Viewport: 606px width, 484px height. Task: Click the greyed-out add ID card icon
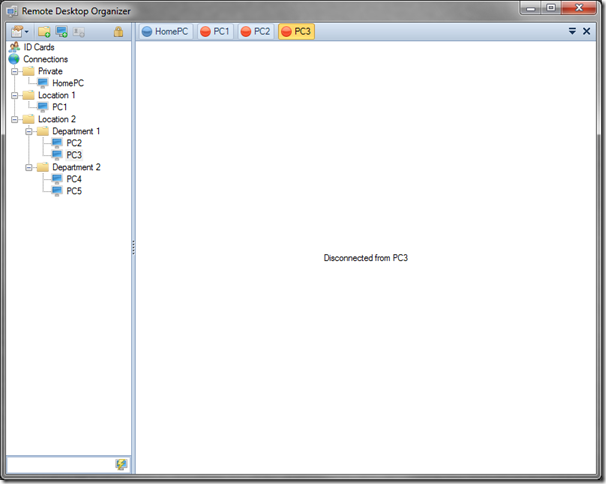(79, 32)
